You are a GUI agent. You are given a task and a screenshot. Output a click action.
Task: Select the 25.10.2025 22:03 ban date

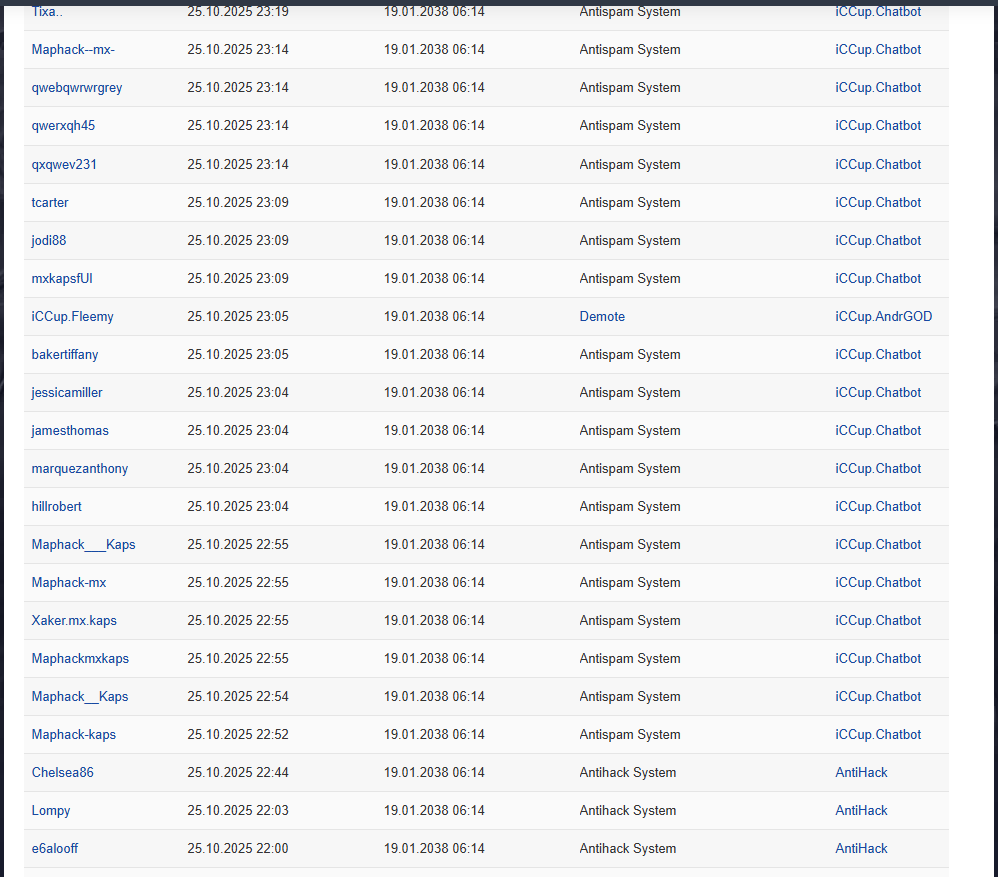[237, 811]
